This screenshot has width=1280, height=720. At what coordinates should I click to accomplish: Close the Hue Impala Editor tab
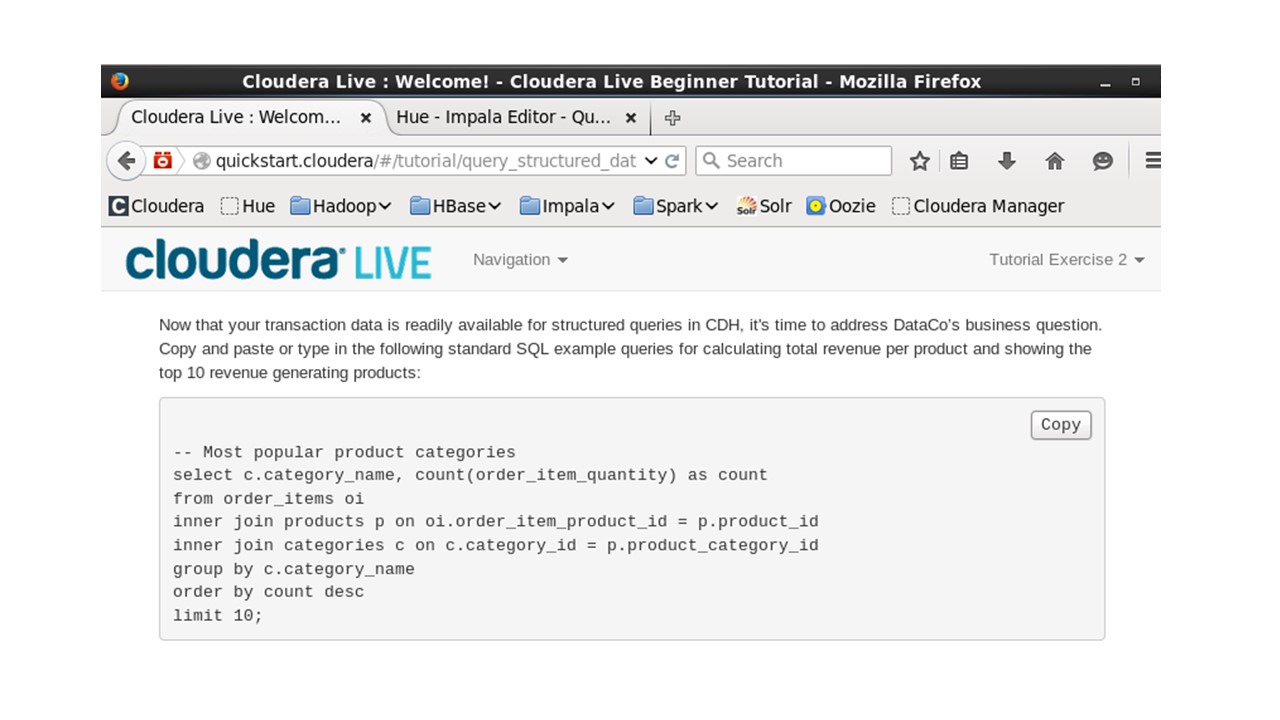coord(631,118)
